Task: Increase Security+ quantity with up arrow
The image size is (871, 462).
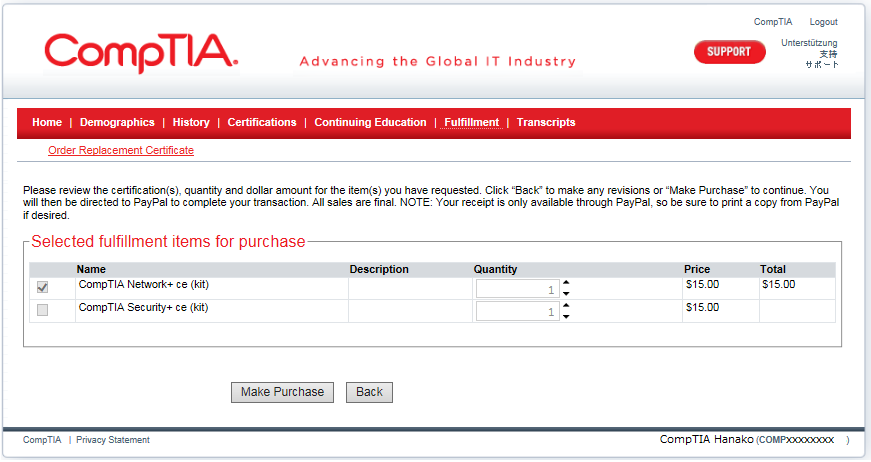Action: point(566,305)
